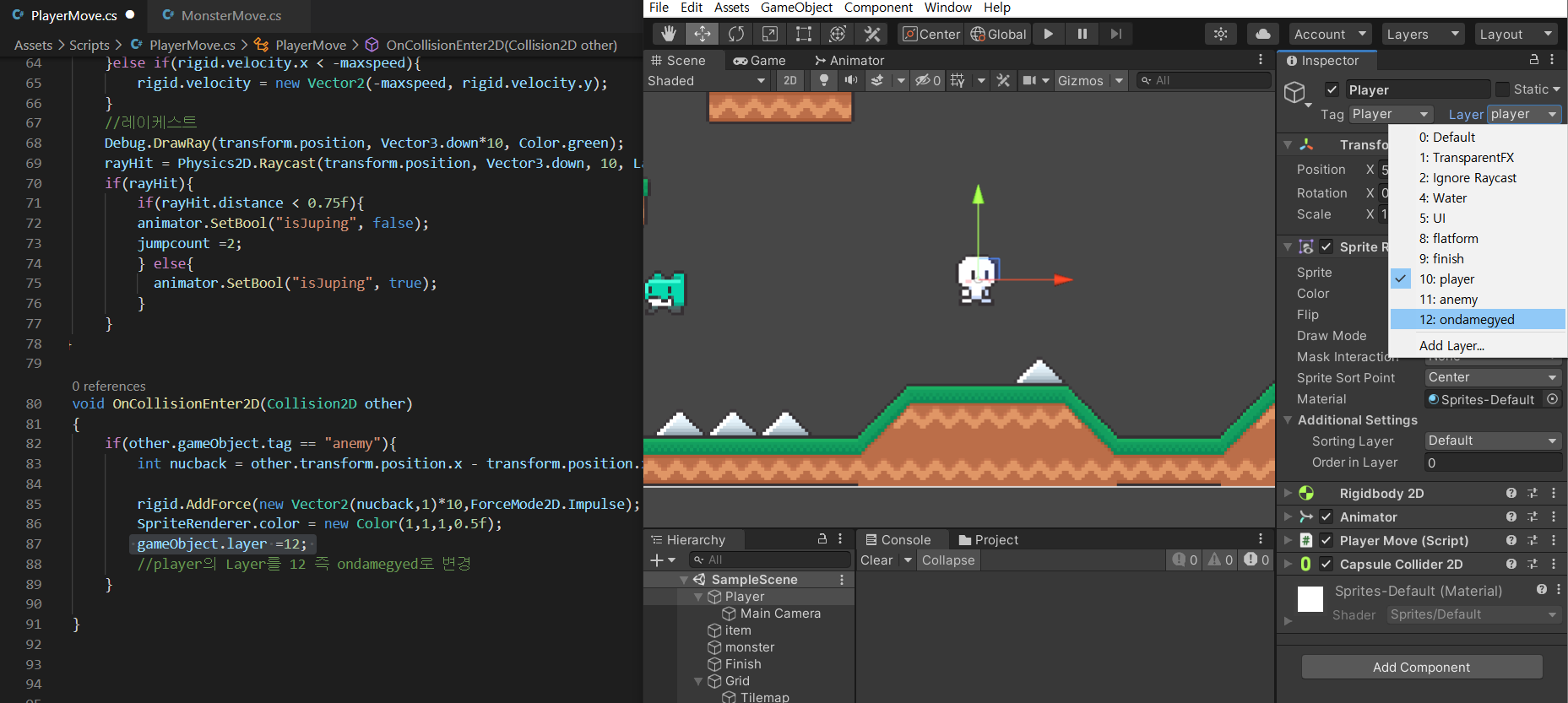This screenshot has width=1568, height=703.
Task: Open the Sorting Layer dropdown
Action: (1493, 441)
